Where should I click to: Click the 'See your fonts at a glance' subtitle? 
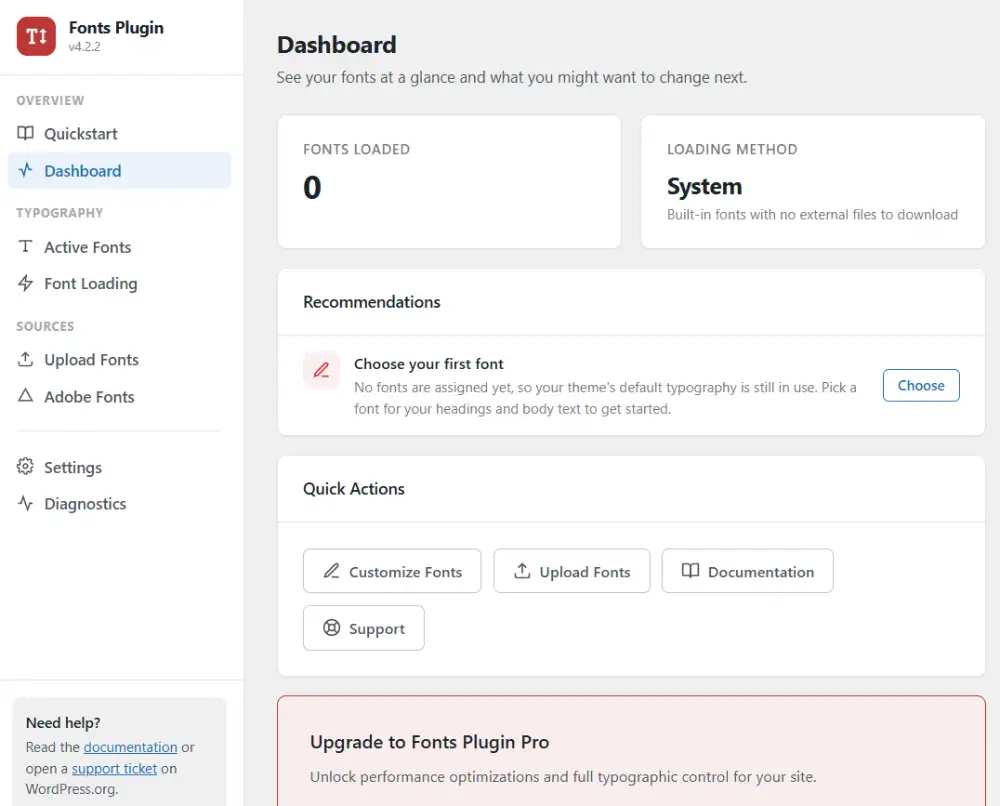click(x=511, y=77)
